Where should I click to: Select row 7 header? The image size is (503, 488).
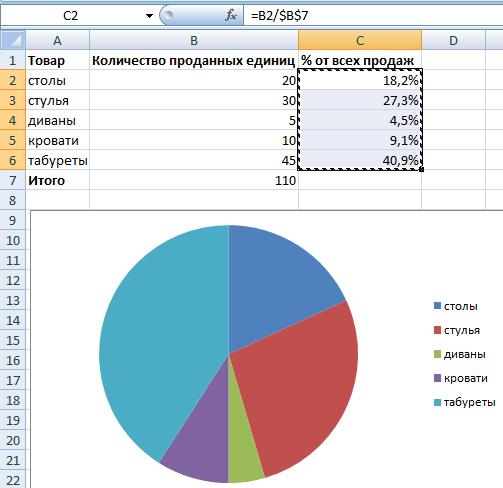[x=13, y=180]
